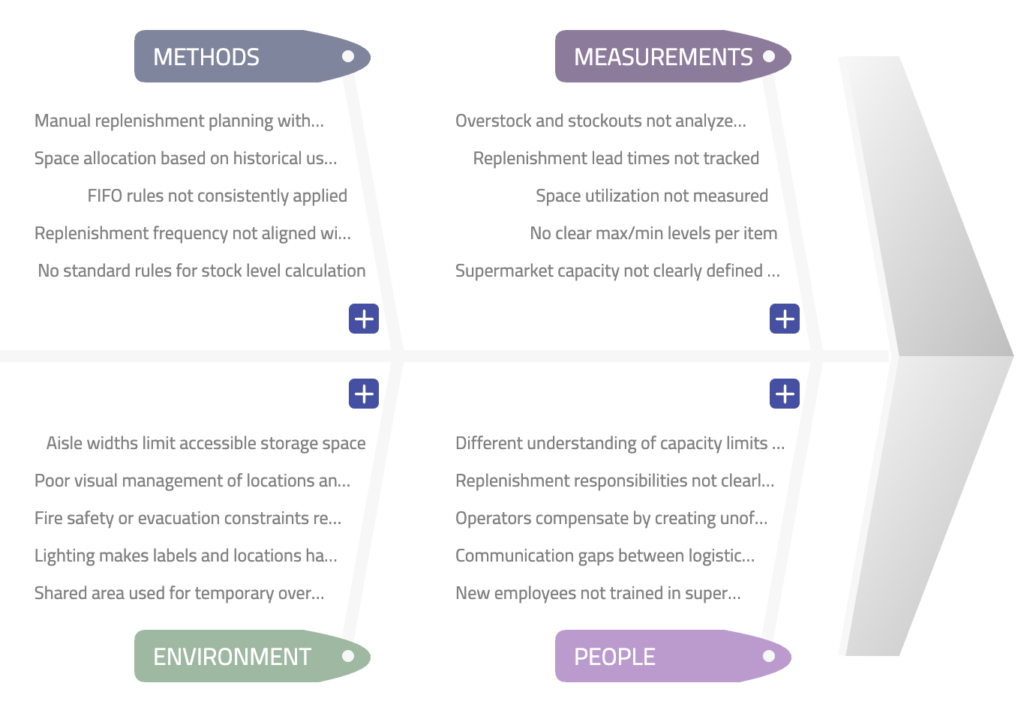Click 'Space utilization not measured' cause

coord(652,196)
